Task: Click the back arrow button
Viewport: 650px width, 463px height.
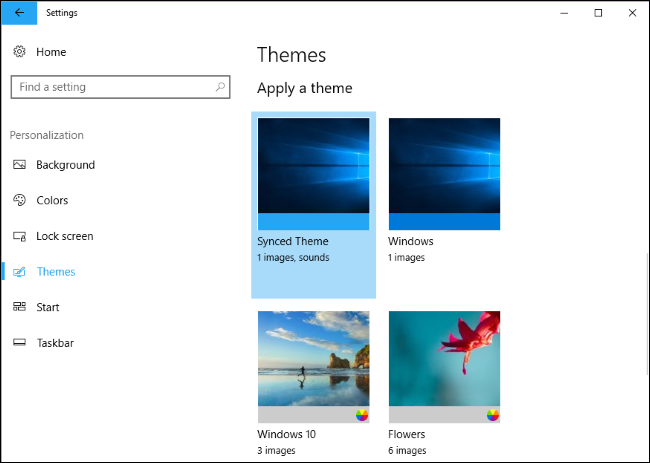Action: (x=19, y=13)
